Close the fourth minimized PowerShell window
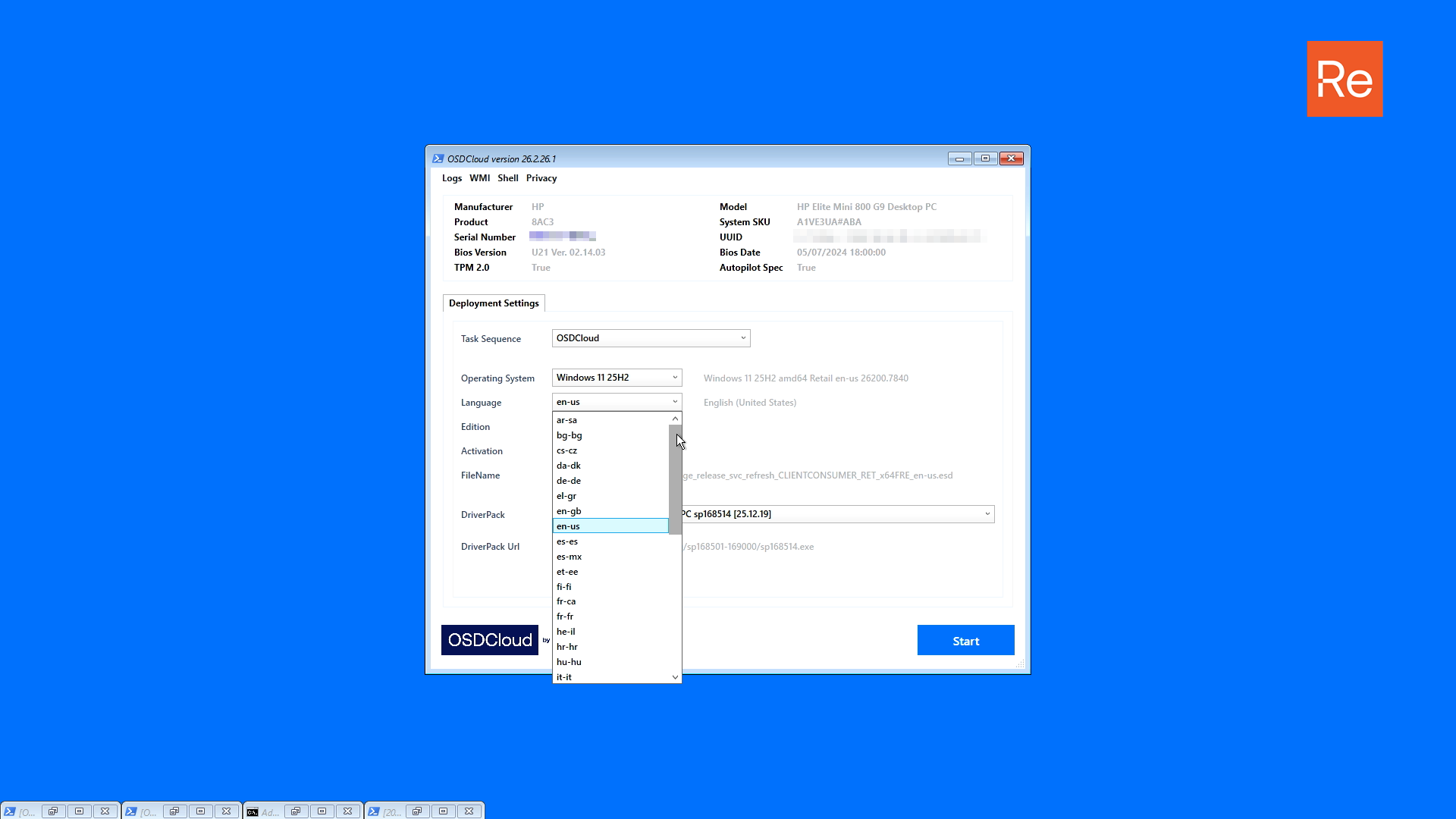The image size is (1456, 819). point(469,811)
